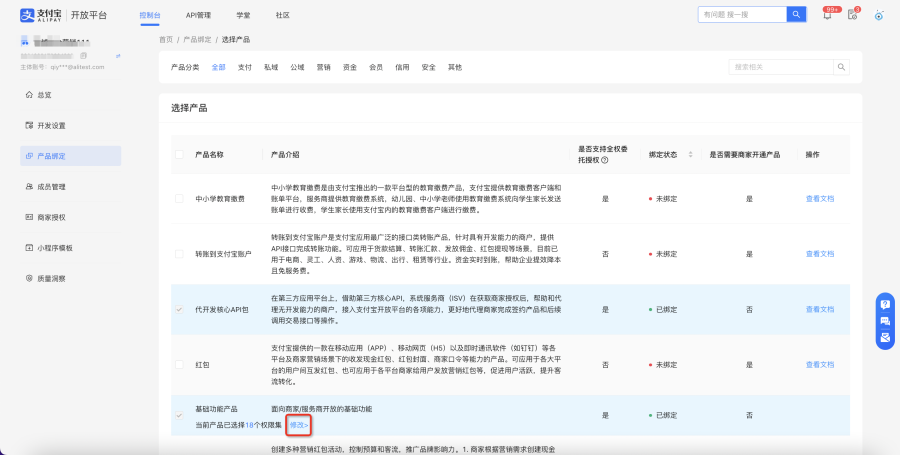Click the Alipay logo in the header
The height and width of the screenshot is (455, 900).
point(41,15)
